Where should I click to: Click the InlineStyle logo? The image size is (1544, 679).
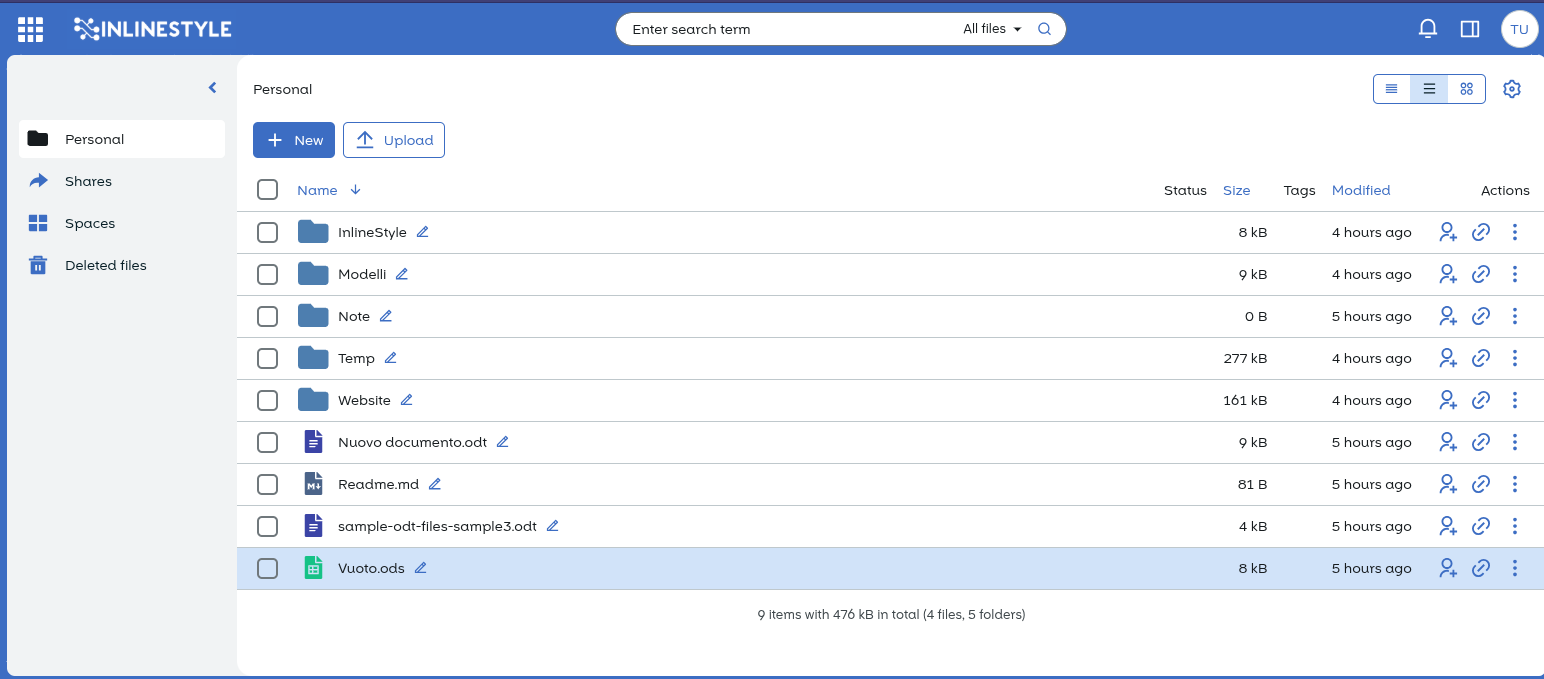[153, 29]
